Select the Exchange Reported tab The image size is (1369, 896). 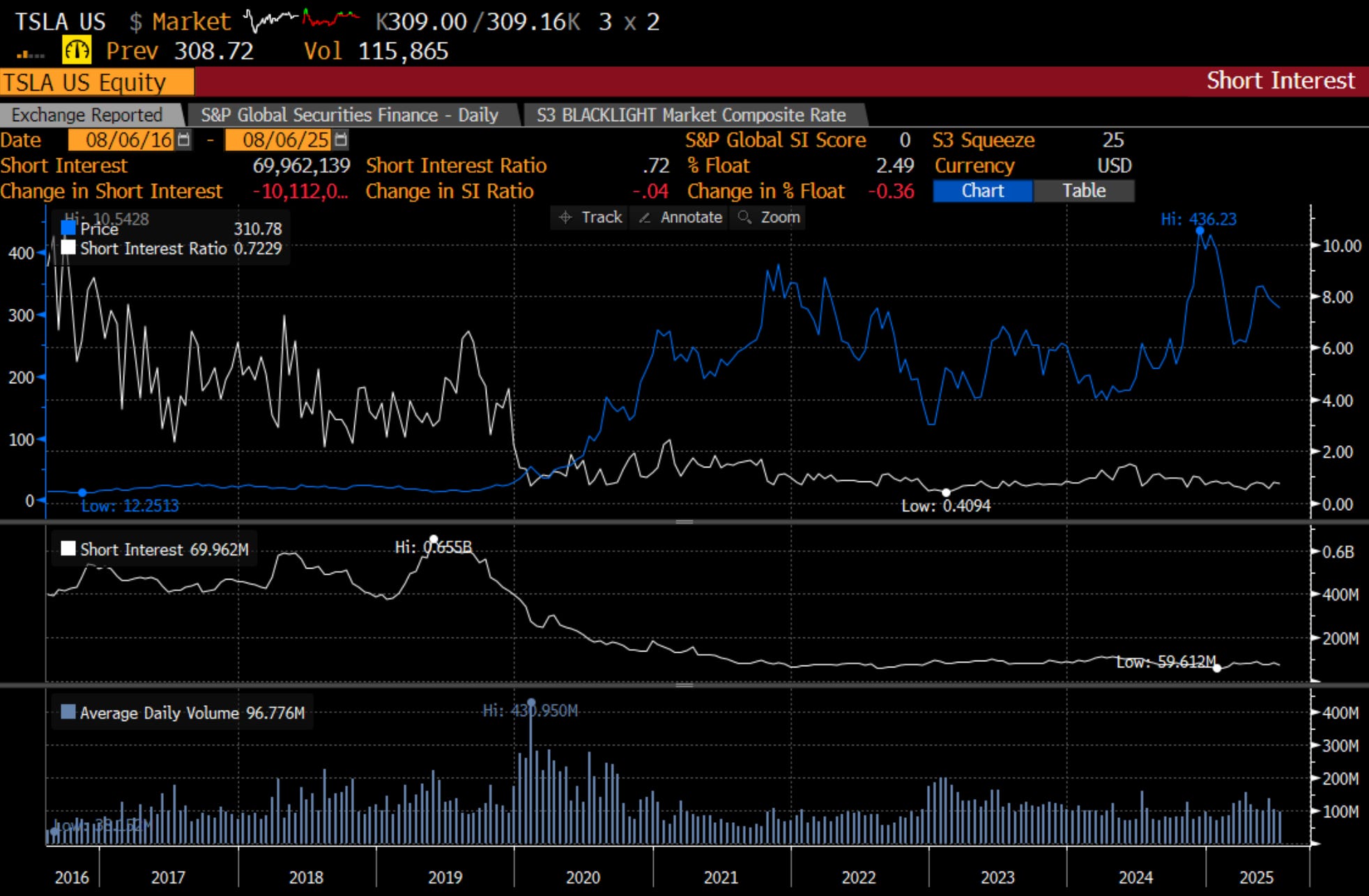click(87, 115)
